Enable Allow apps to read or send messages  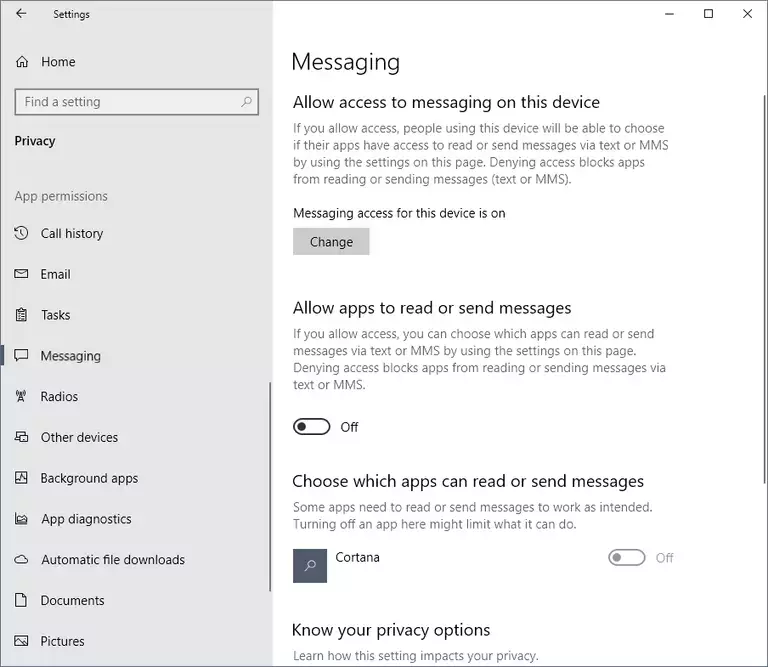tap(312, 427)
